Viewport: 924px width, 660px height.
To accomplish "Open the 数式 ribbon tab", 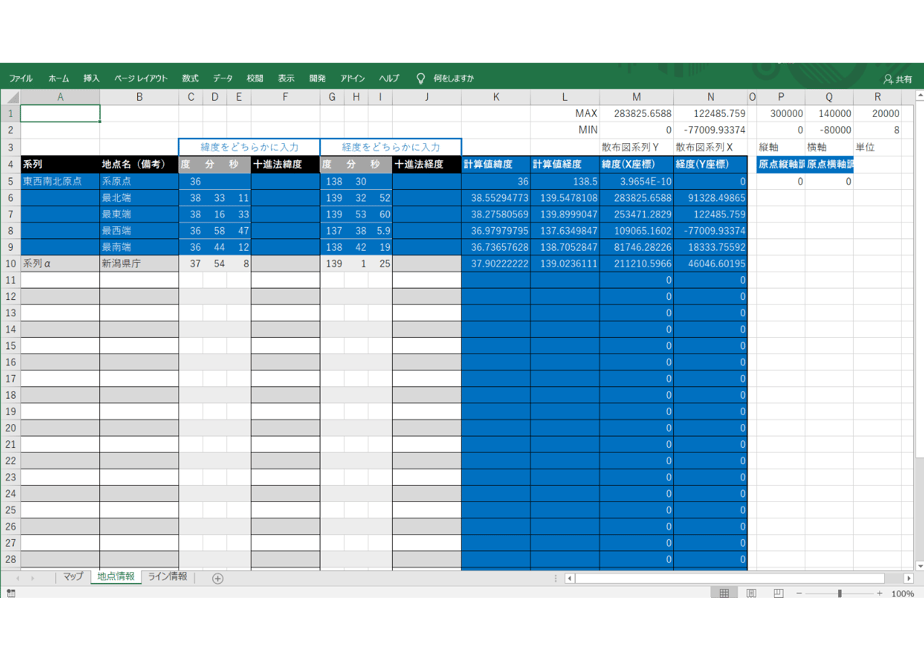I will coord(190,78).
